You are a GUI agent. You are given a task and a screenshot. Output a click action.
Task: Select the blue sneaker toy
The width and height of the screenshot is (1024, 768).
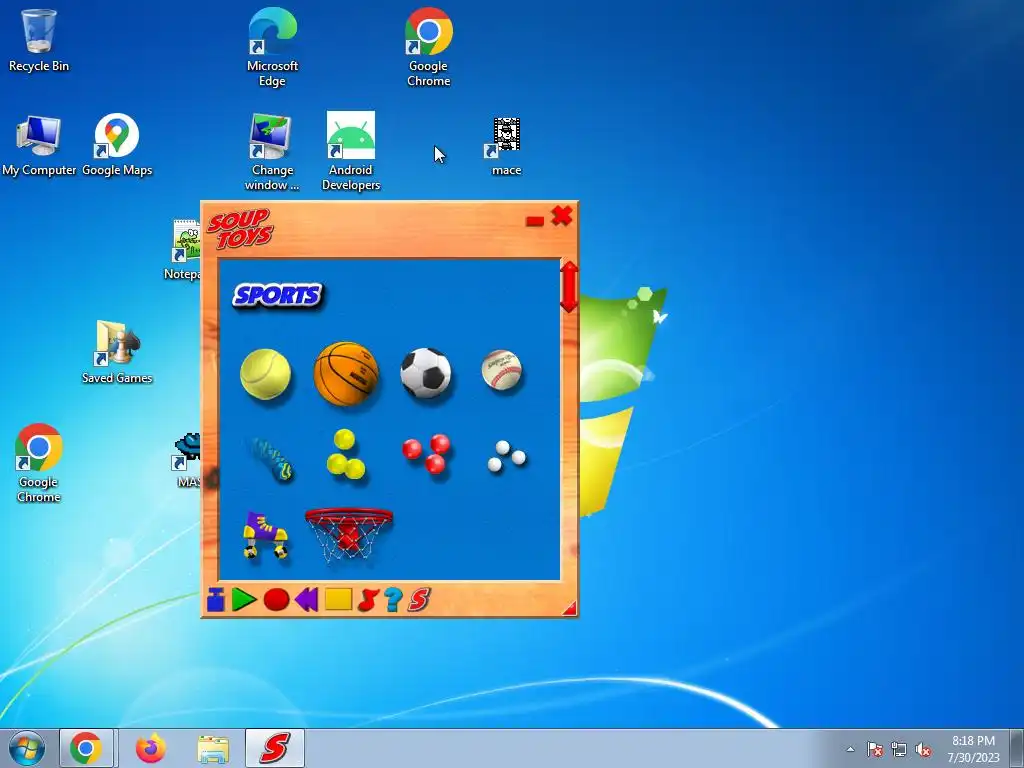pos(271,458)
